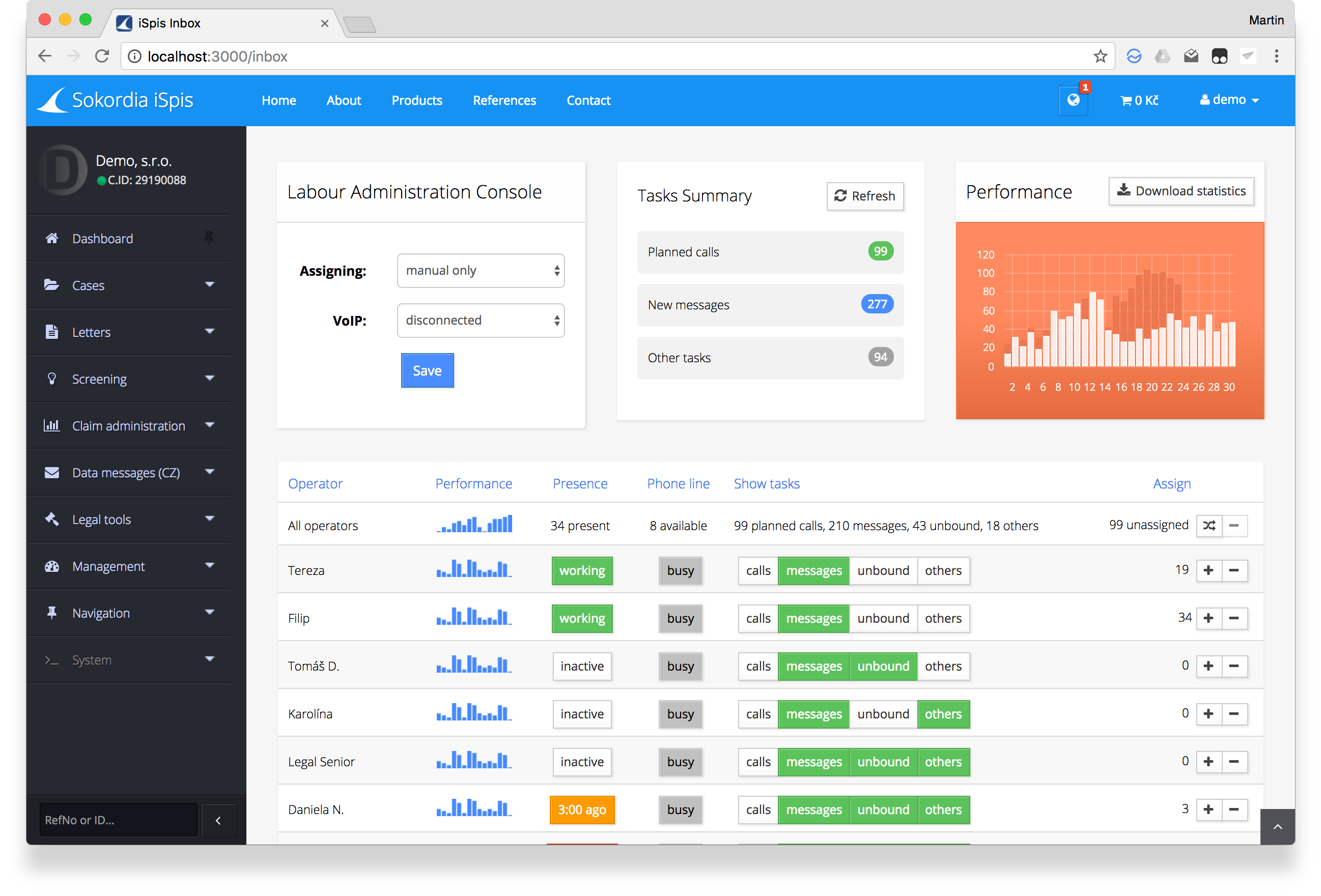Toggle Tereza's unbound tasks filter

click(883, 570)
